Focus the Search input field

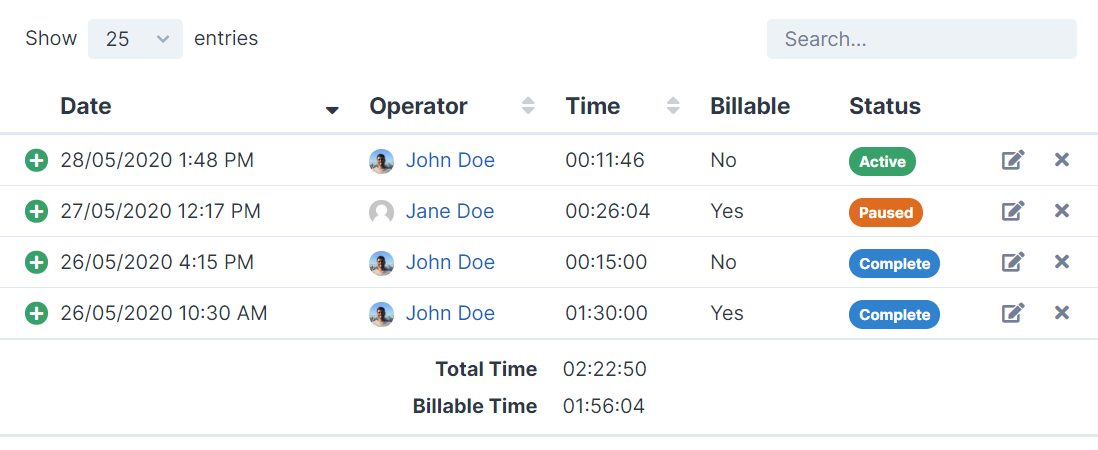(921, 39)
